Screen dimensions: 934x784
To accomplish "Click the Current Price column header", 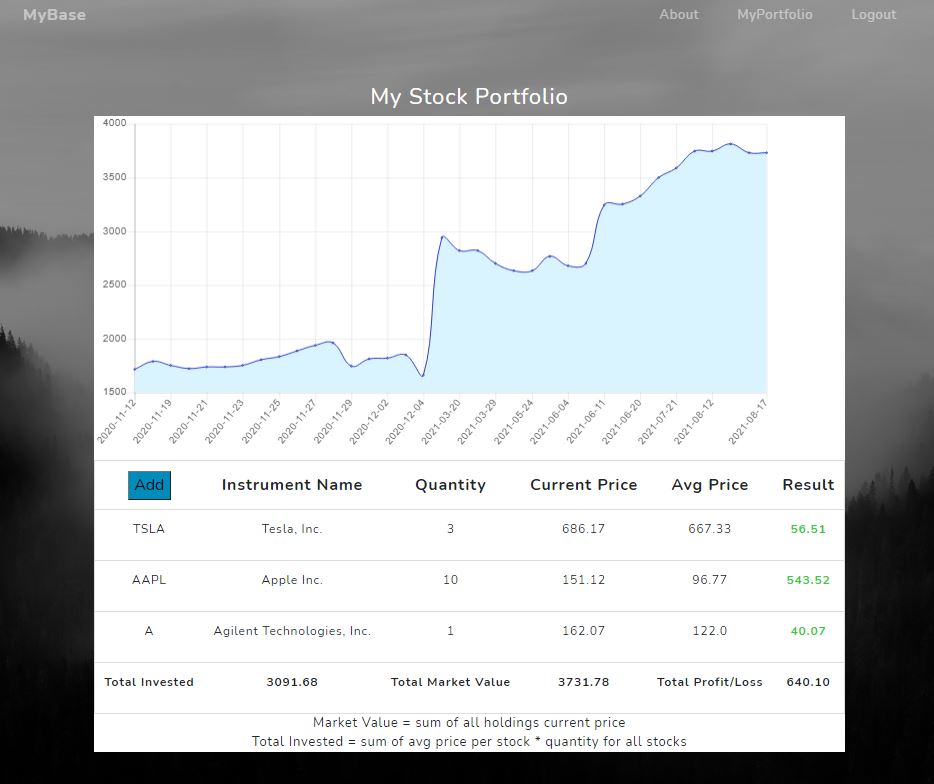I will click(x=584, y=485).
